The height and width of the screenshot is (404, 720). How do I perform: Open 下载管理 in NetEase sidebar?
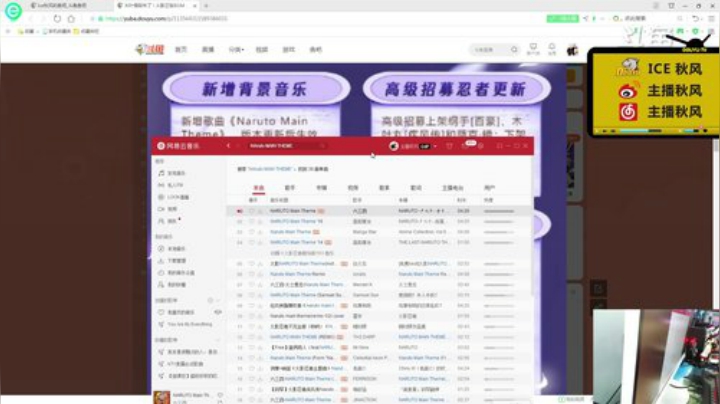pyautogui.click(x=172, y=260)
